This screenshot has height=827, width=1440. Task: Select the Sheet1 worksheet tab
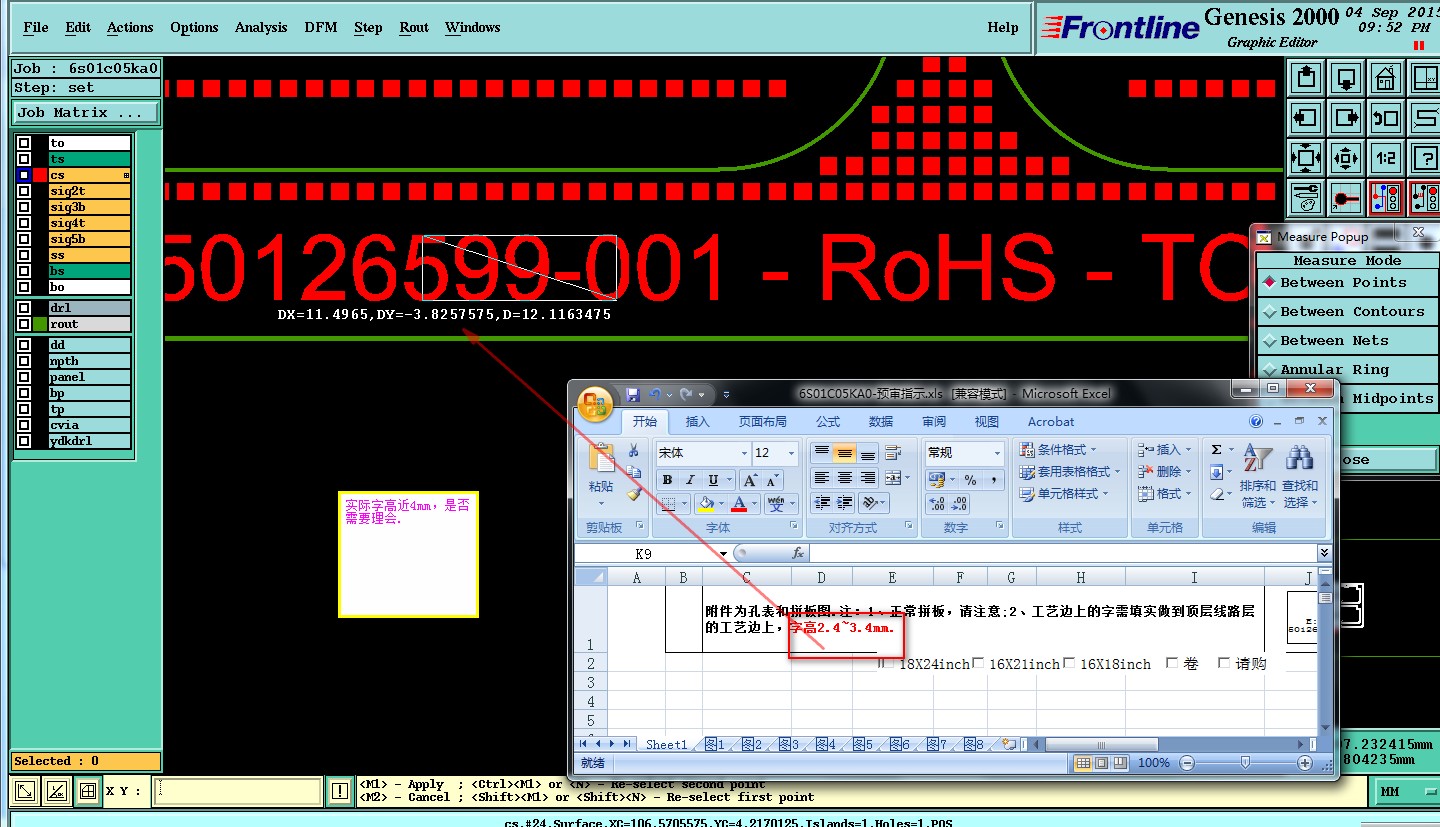(x=666, y=744)
